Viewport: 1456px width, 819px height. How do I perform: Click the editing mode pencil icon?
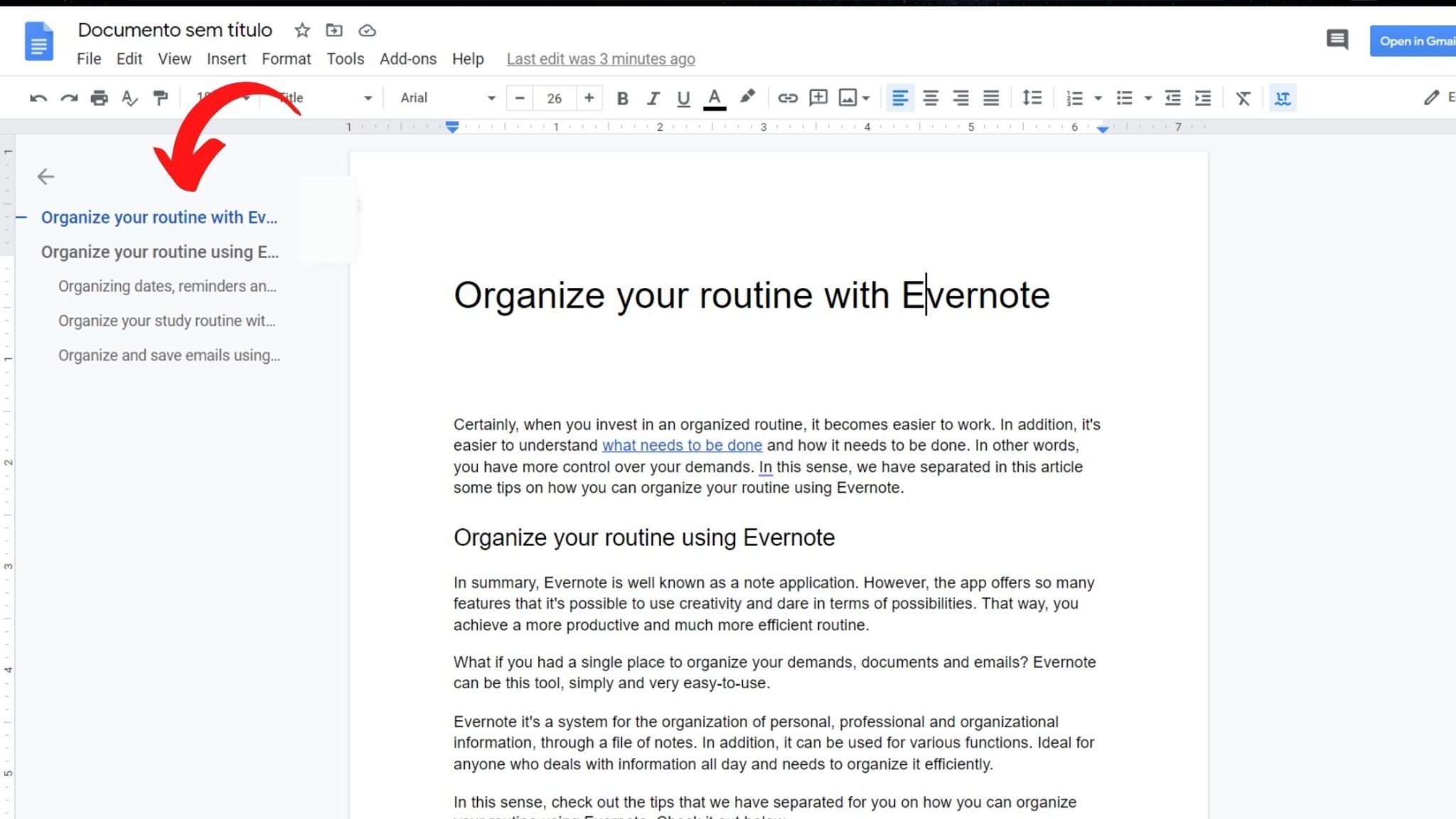[x=1431, y=98]
